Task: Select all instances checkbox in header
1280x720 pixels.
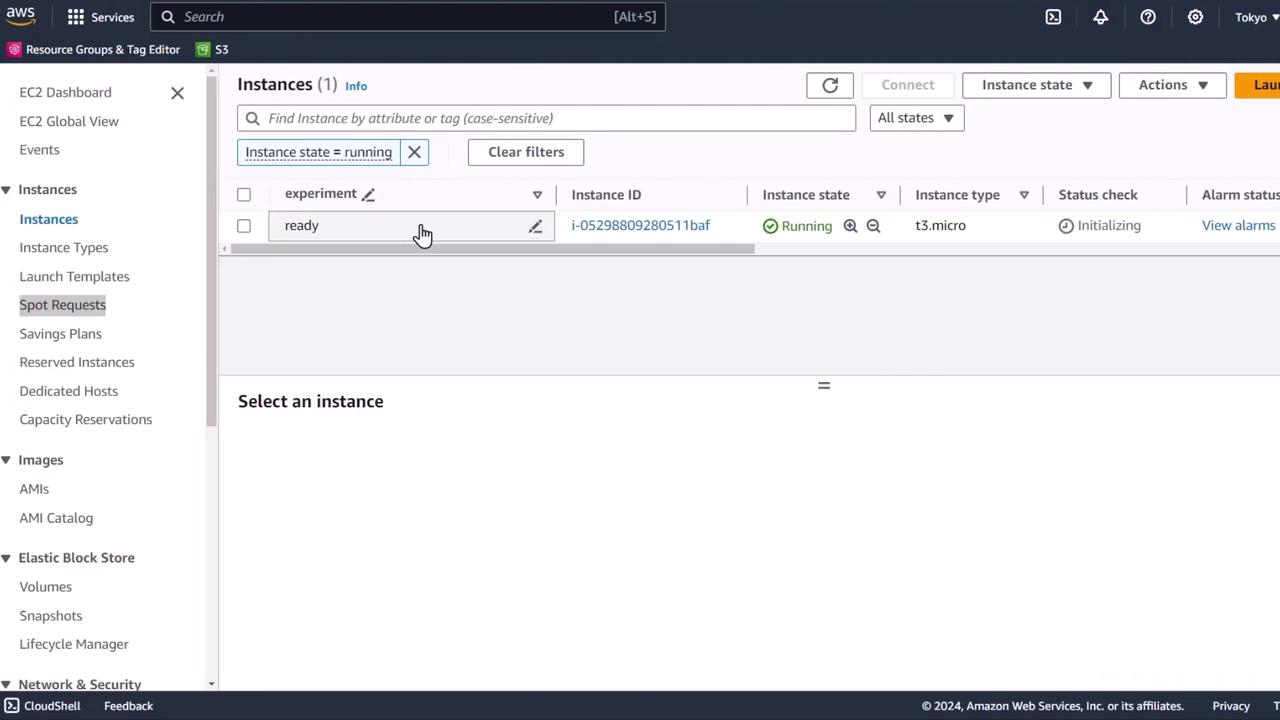Action: coord(244,194)
